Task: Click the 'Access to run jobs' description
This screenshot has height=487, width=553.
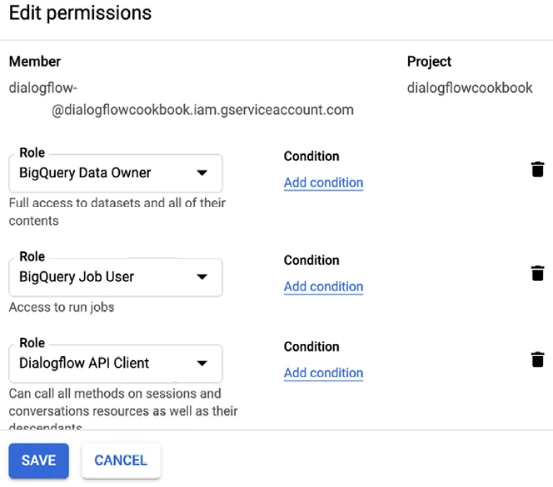Action: pos(61,307)
